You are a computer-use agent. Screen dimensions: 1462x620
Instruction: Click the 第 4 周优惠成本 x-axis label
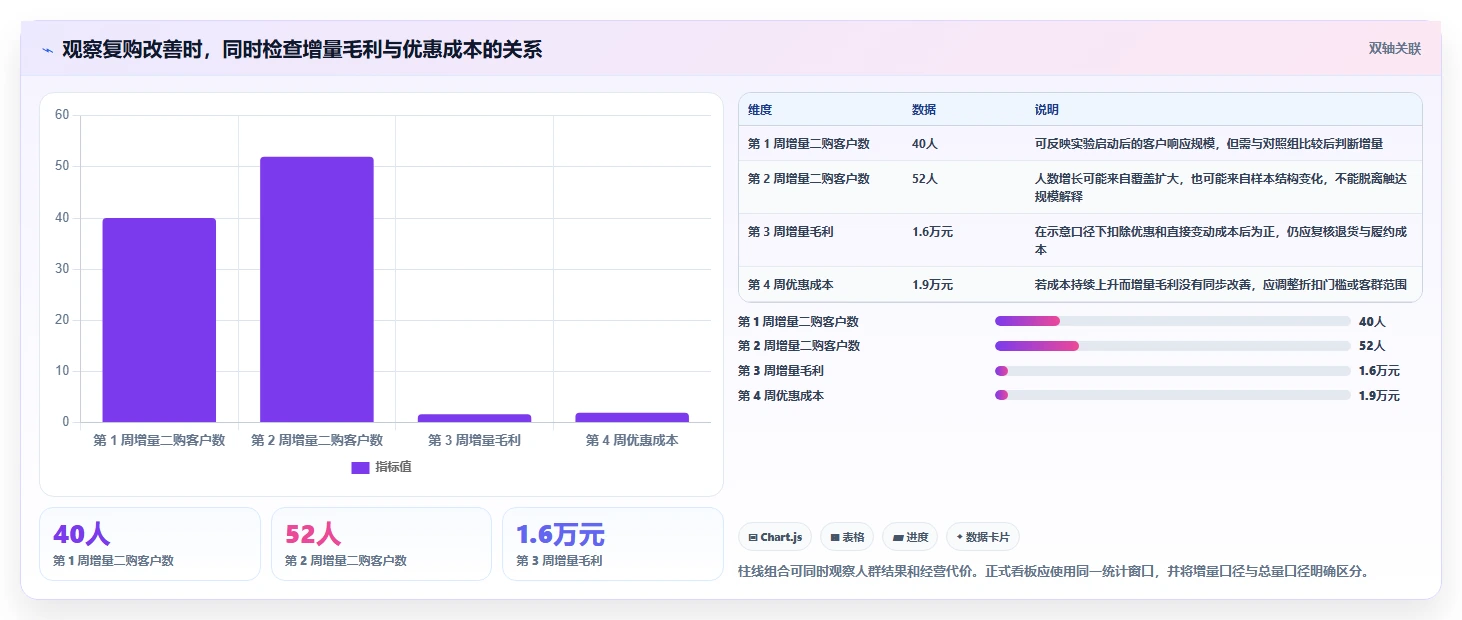click(632, 440)
